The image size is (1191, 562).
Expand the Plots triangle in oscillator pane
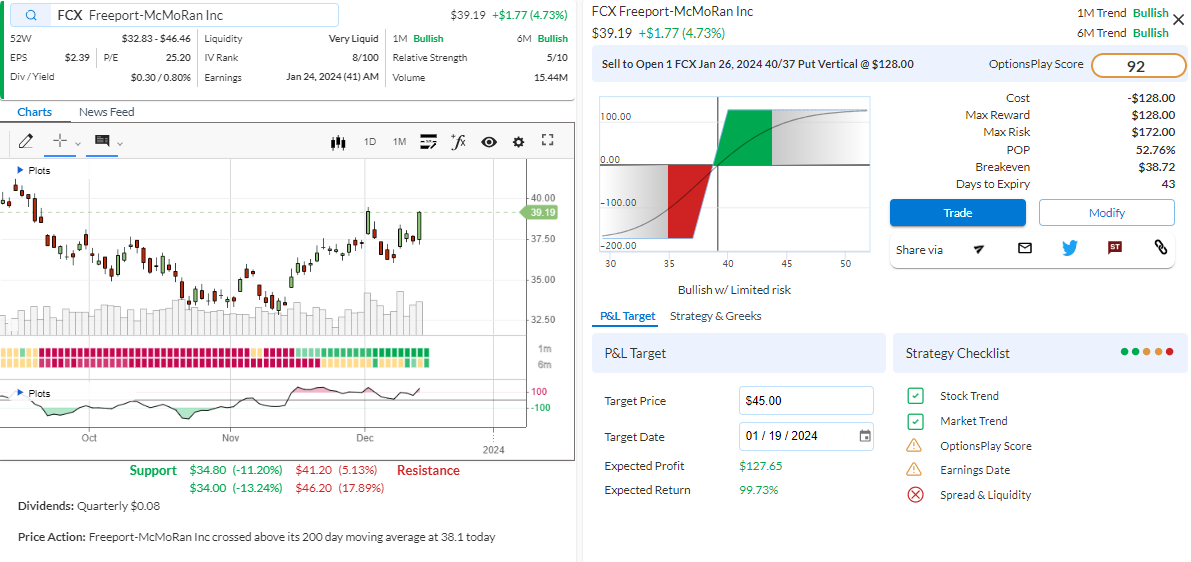[x=20, y=394]
